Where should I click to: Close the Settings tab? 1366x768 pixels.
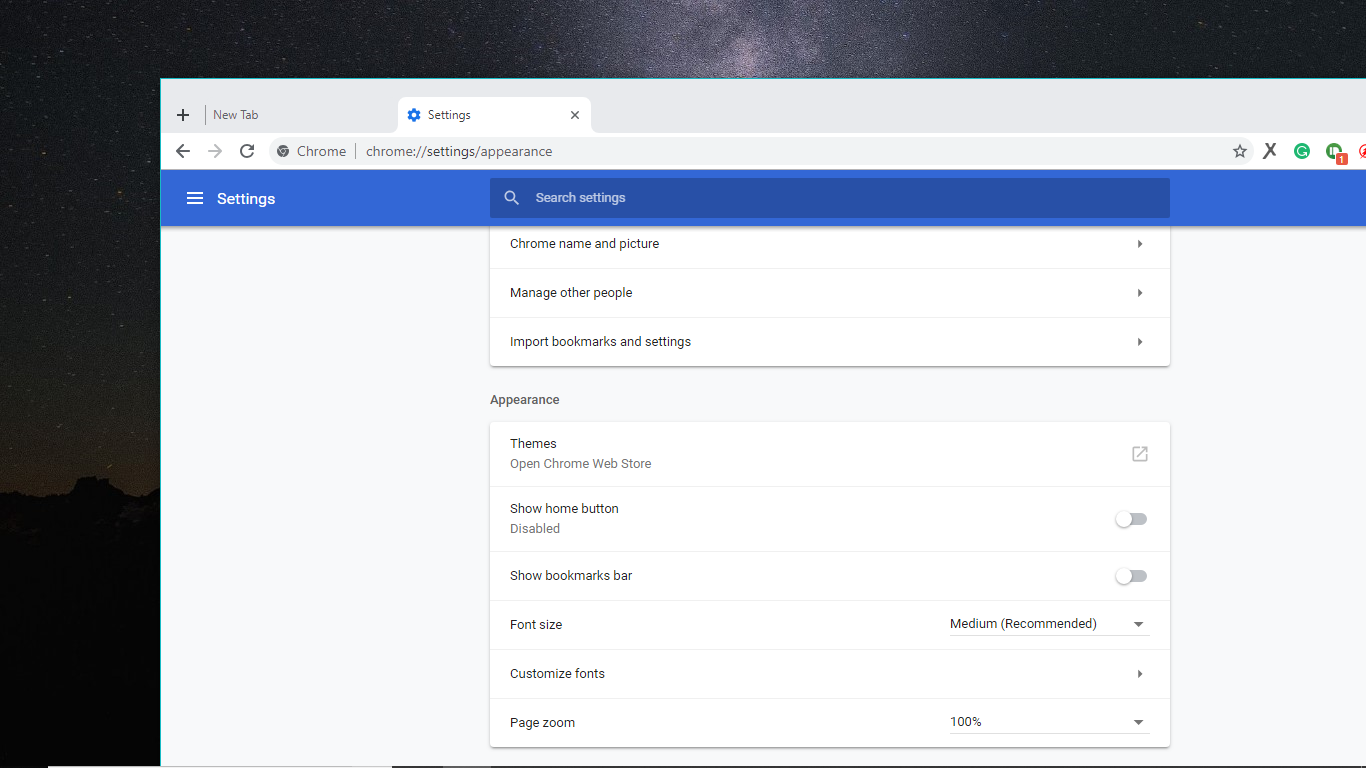575,115
